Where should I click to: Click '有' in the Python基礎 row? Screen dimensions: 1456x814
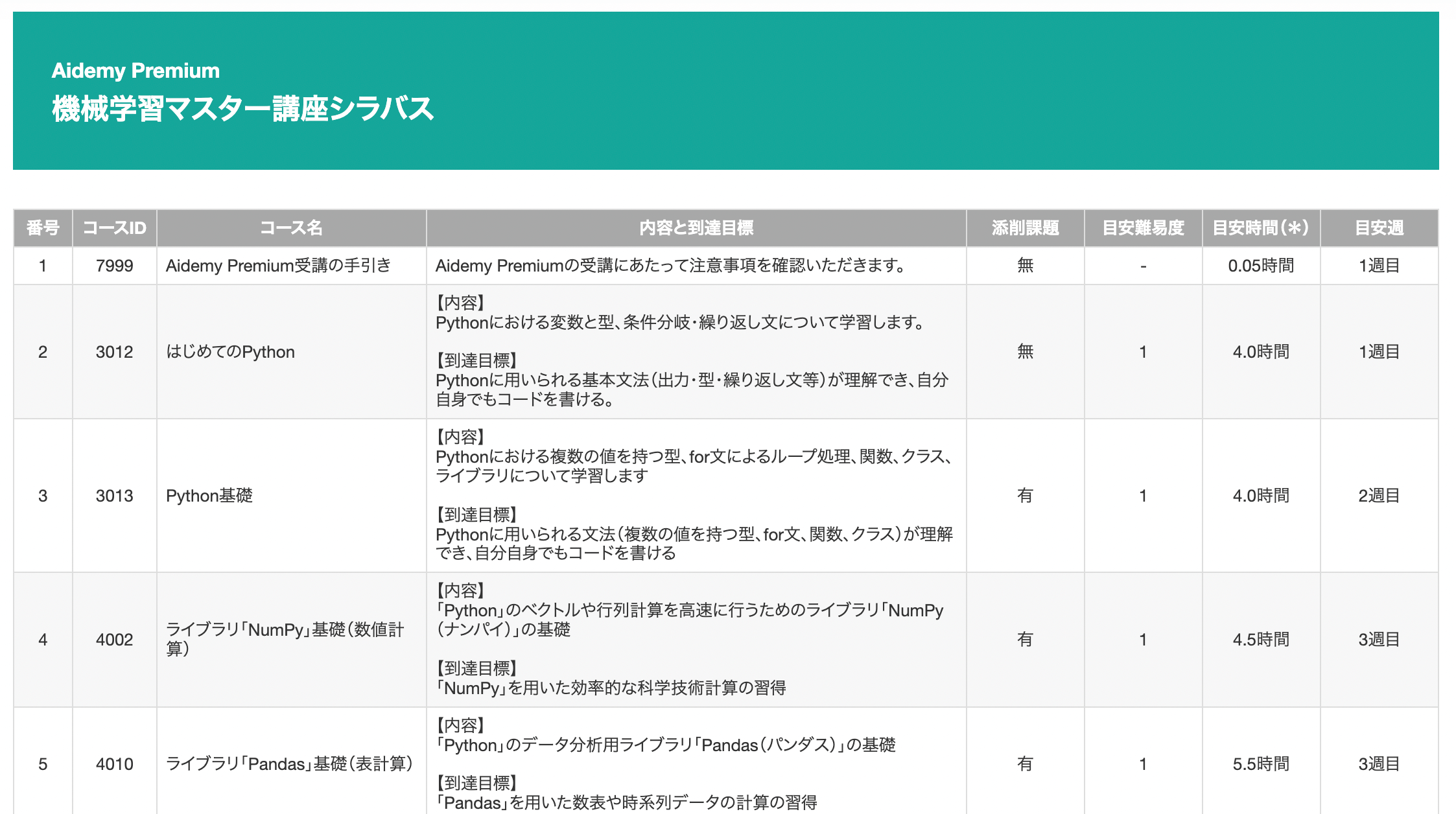[1025, 496]
